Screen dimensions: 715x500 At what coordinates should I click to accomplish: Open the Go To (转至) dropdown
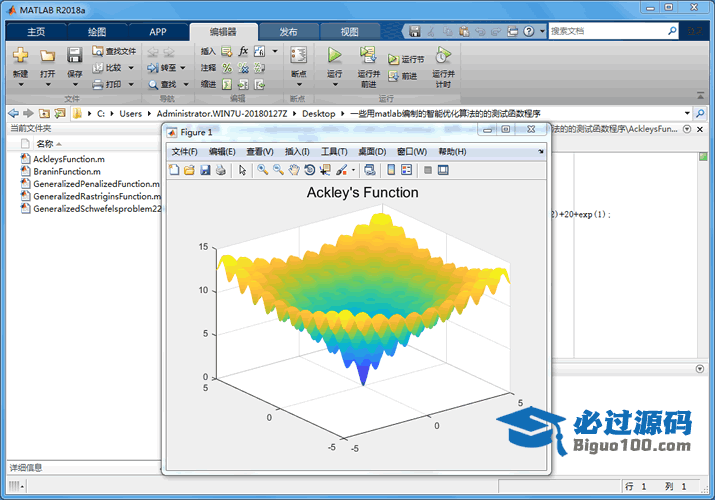(x=183, y=68)
